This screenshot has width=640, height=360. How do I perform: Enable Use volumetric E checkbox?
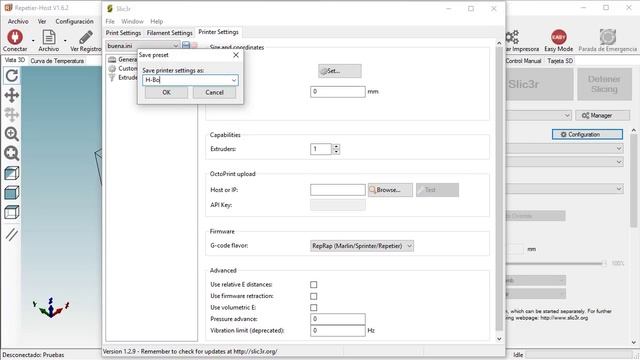point(313,307)
